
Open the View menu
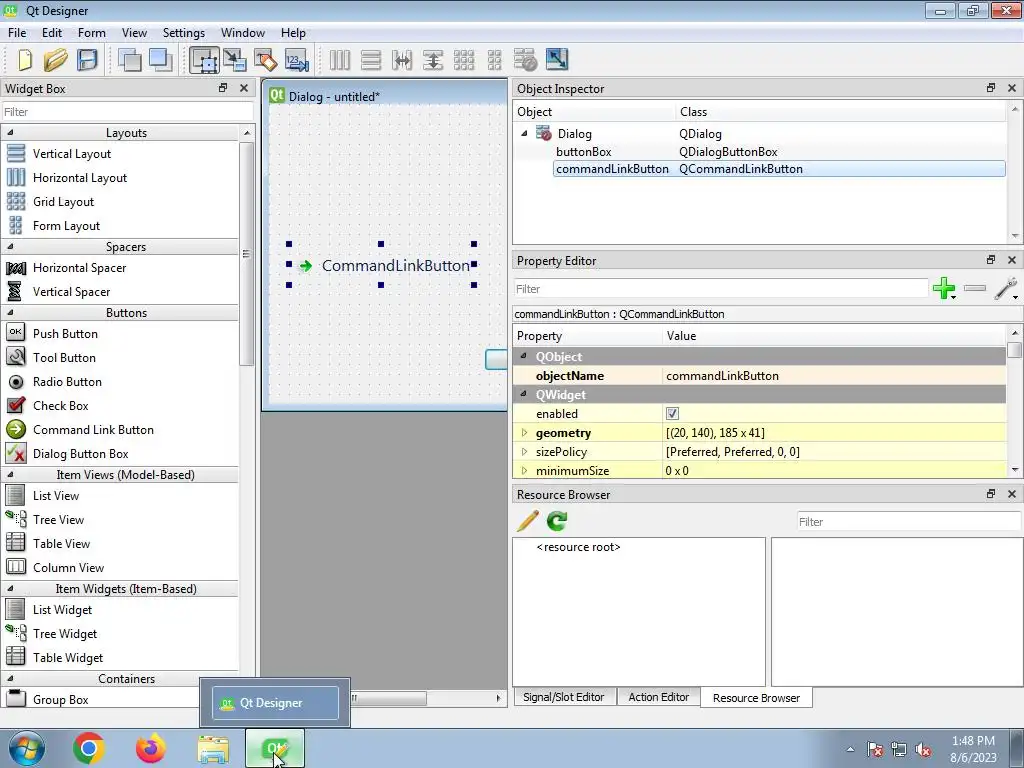click(134, 33)
